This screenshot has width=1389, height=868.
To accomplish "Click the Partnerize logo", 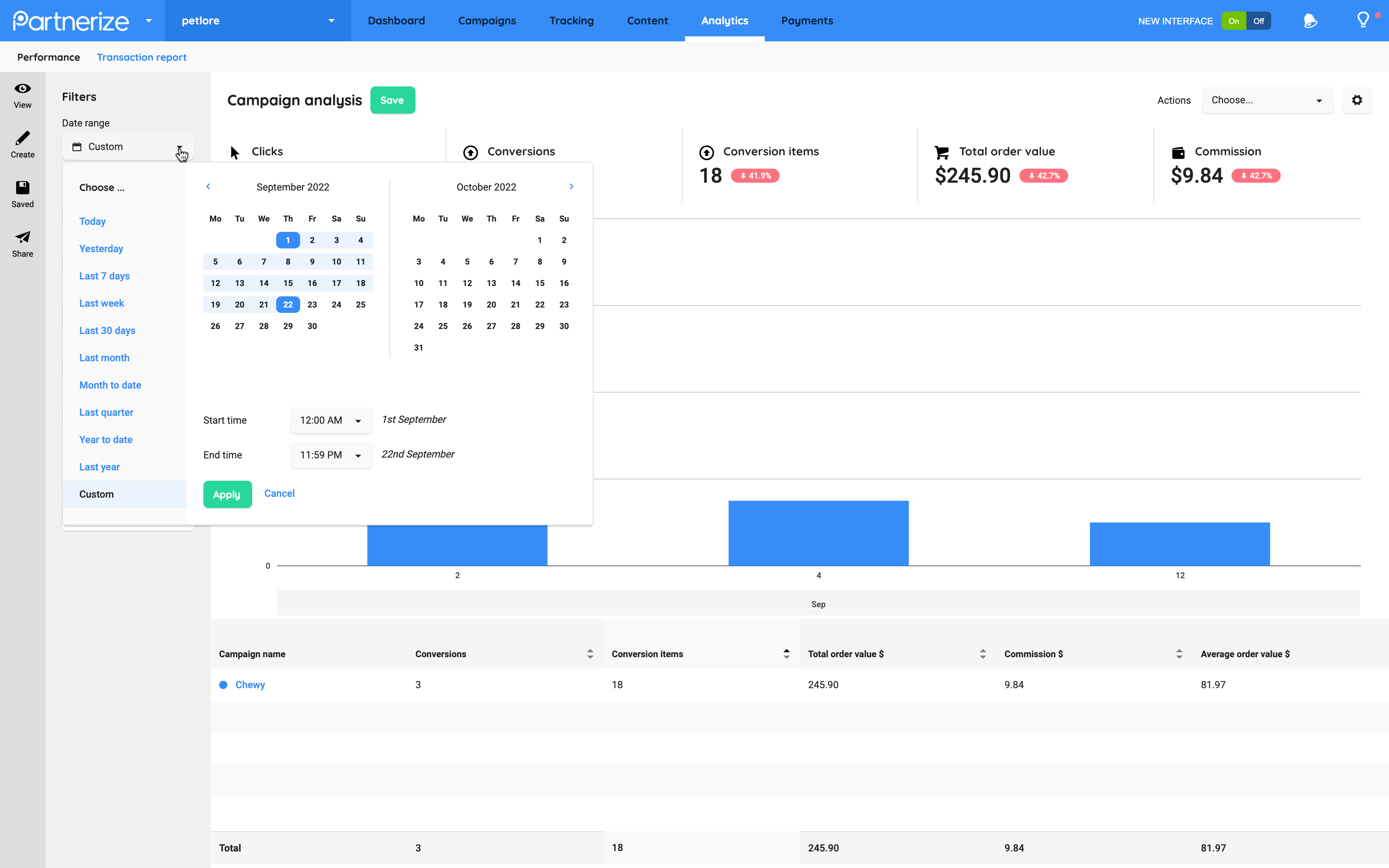I will [71, 21].
